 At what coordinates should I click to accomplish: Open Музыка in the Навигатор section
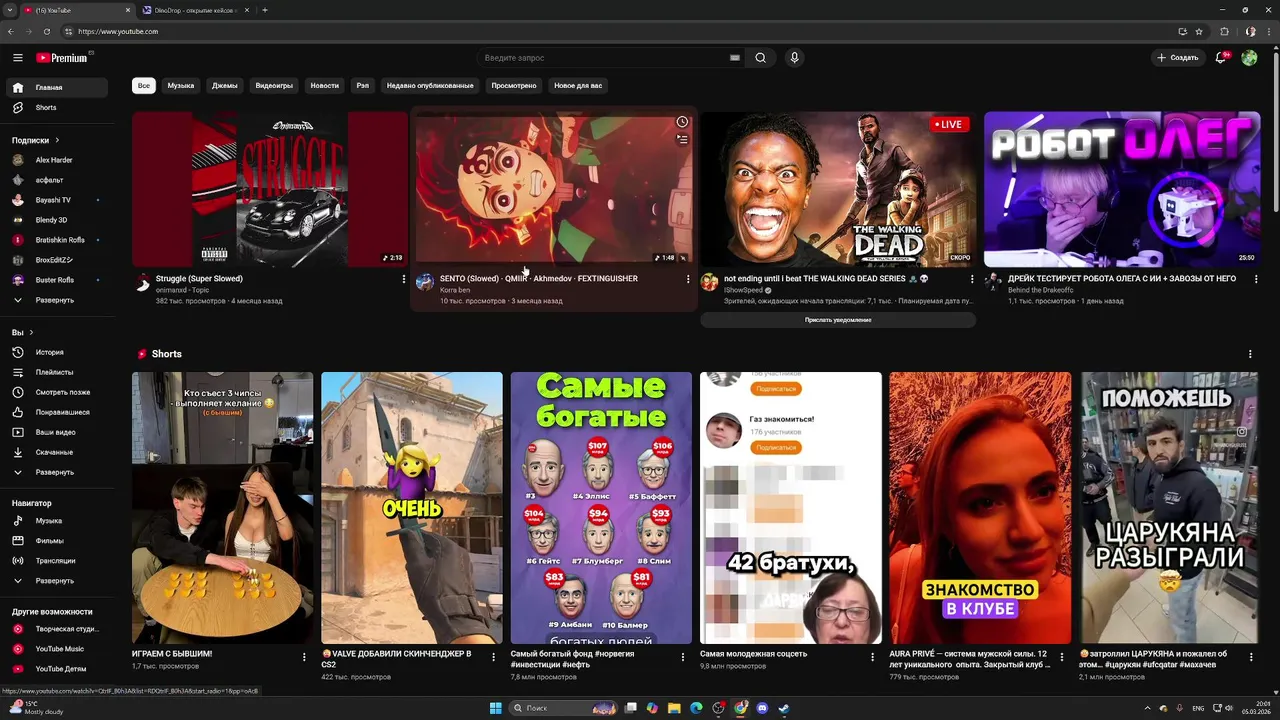56,521
